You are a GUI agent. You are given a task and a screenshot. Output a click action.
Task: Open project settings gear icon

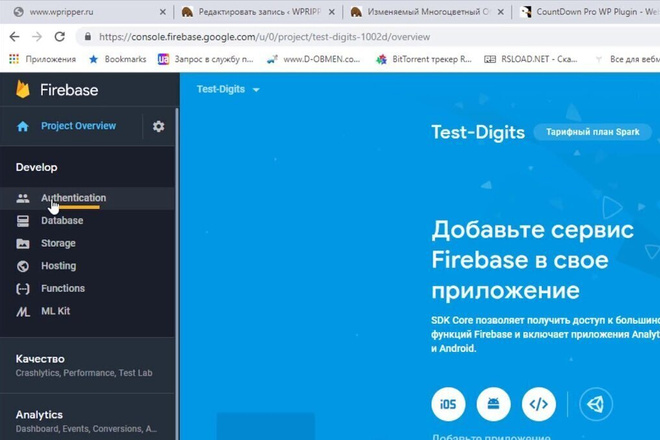(x=158, y=126)
